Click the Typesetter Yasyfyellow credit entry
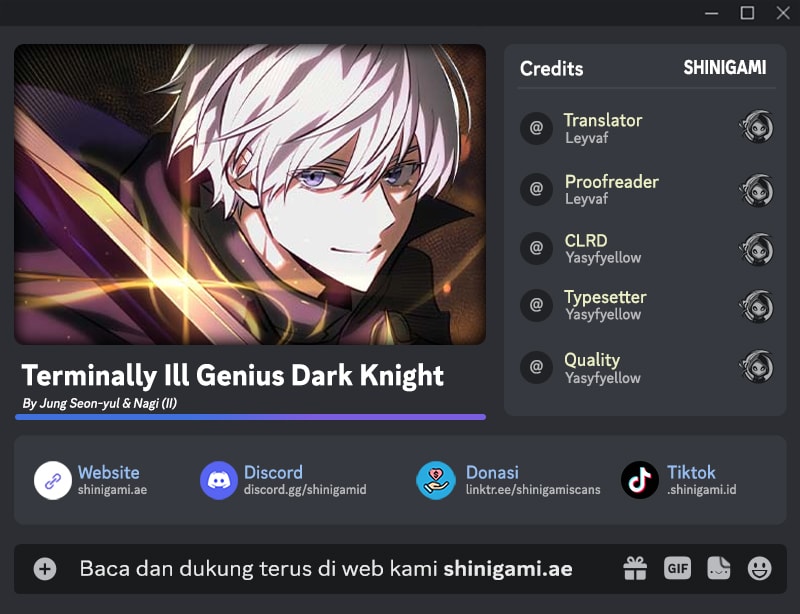Screen dimensions: 800x614 (x=647, y=305)
